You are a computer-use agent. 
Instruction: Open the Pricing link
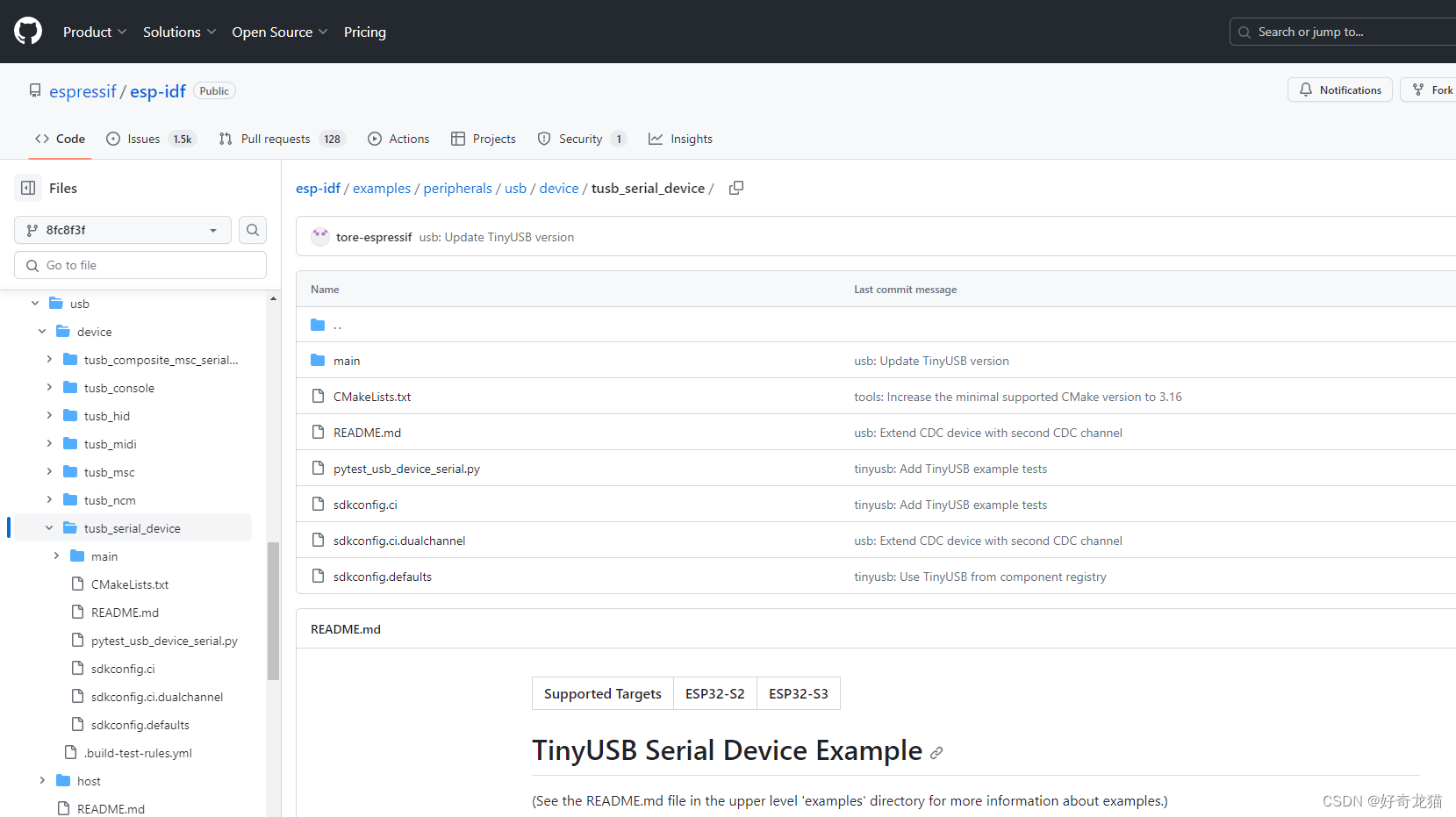365,32
